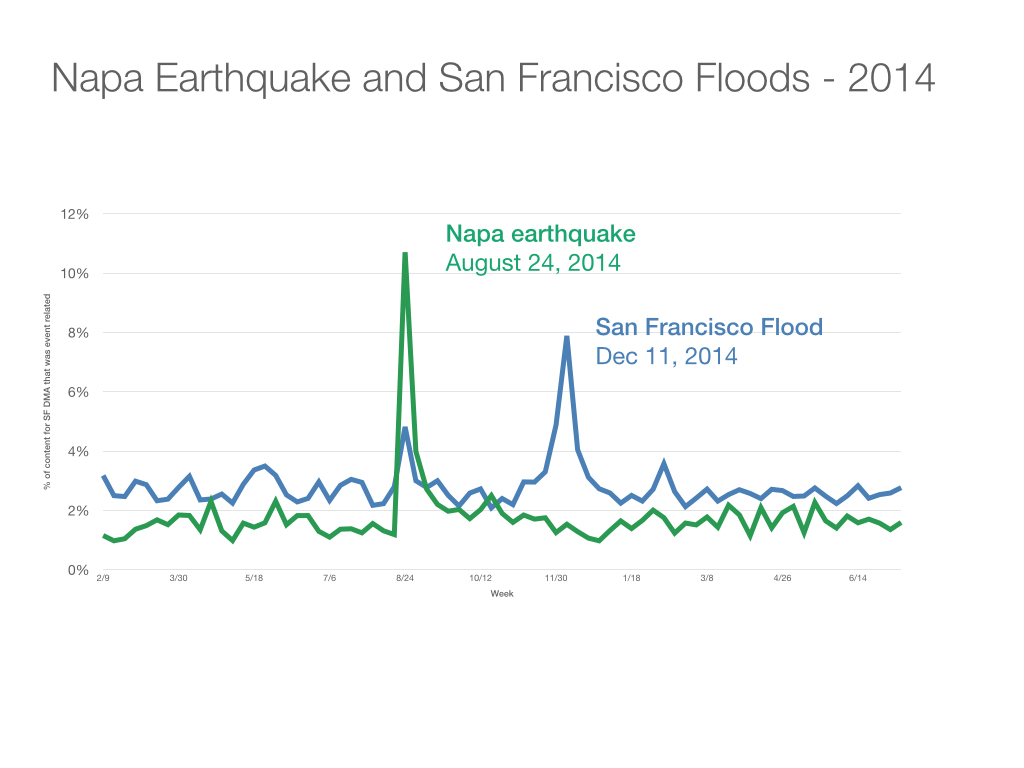Click the Week x-axis title

502,594
